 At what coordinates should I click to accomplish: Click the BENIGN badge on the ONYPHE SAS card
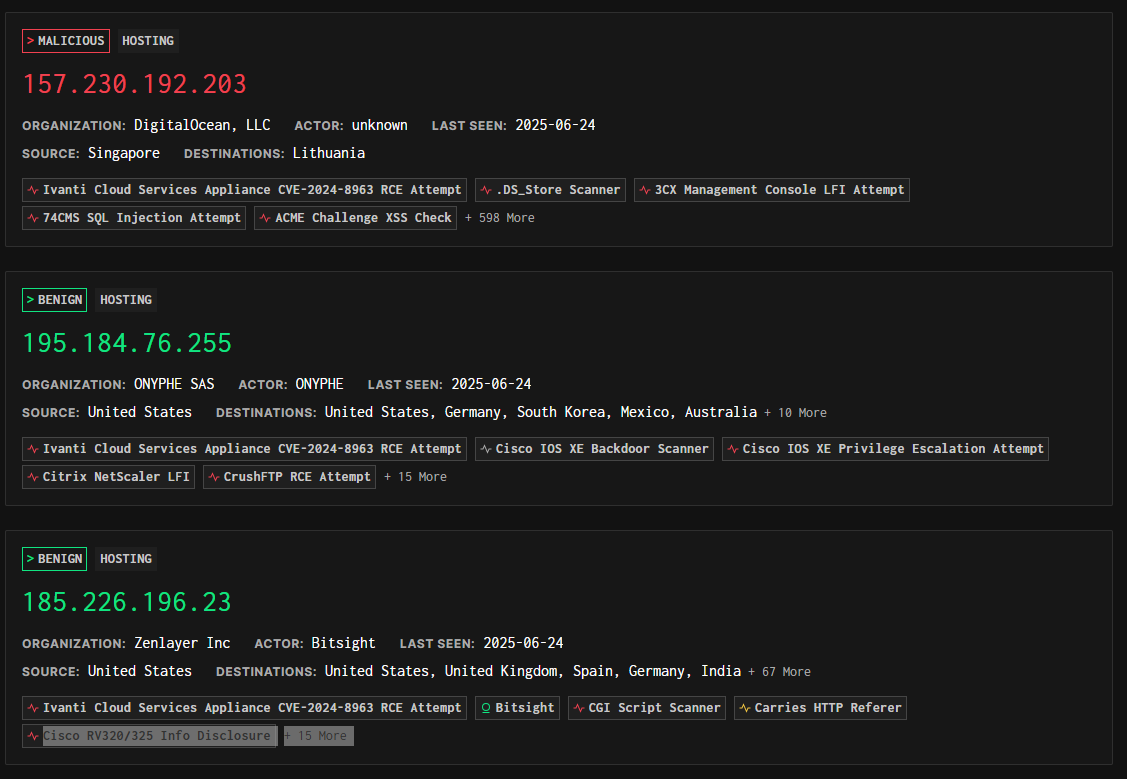tap(55, 300)
